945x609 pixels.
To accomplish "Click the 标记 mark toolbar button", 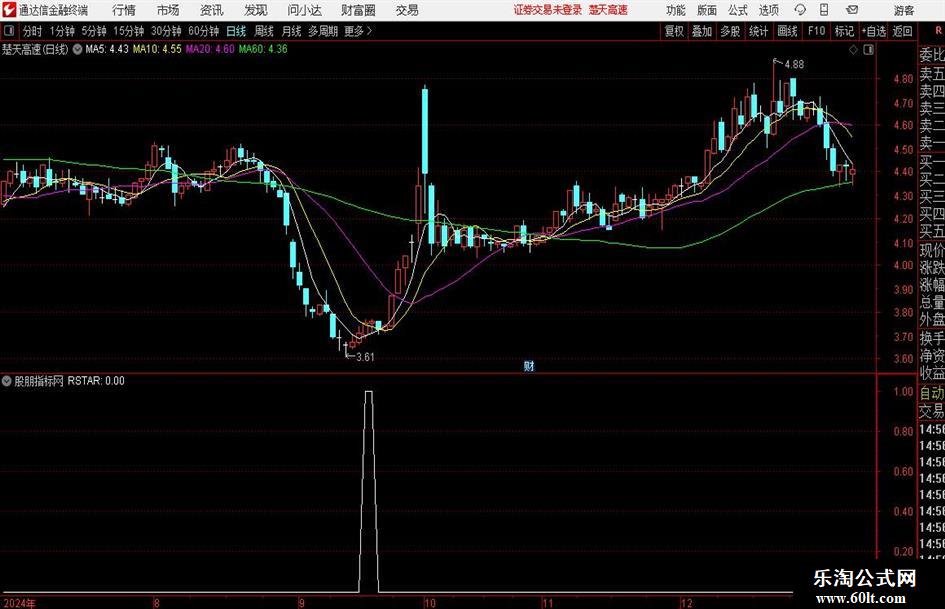I will pyautogui.click(x=844, y=31).
